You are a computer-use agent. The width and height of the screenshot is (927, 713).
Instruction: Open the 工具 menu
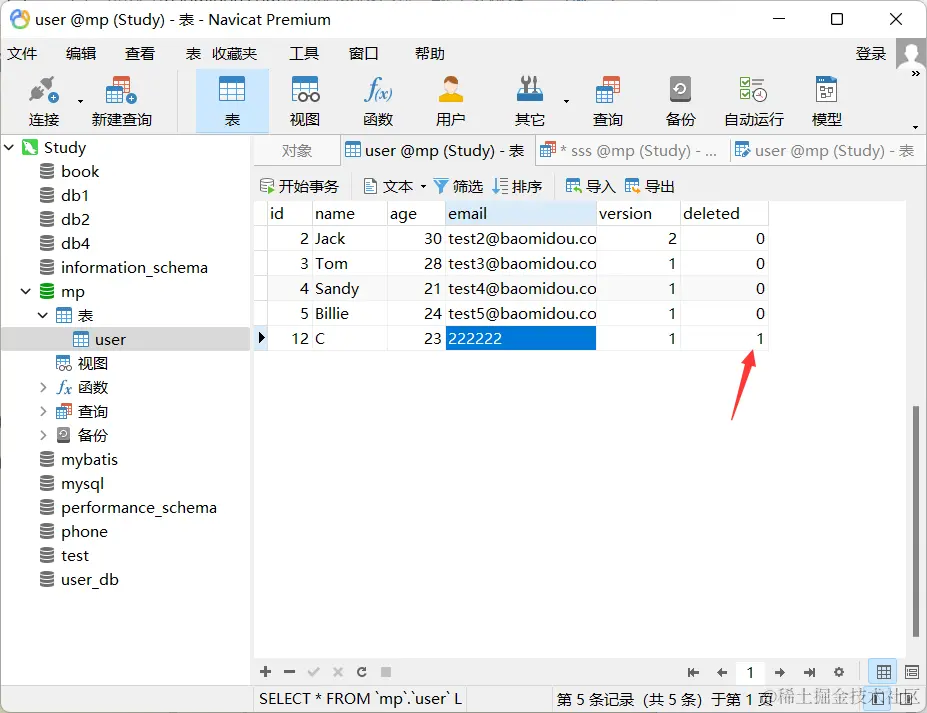(x=304, y=54)
